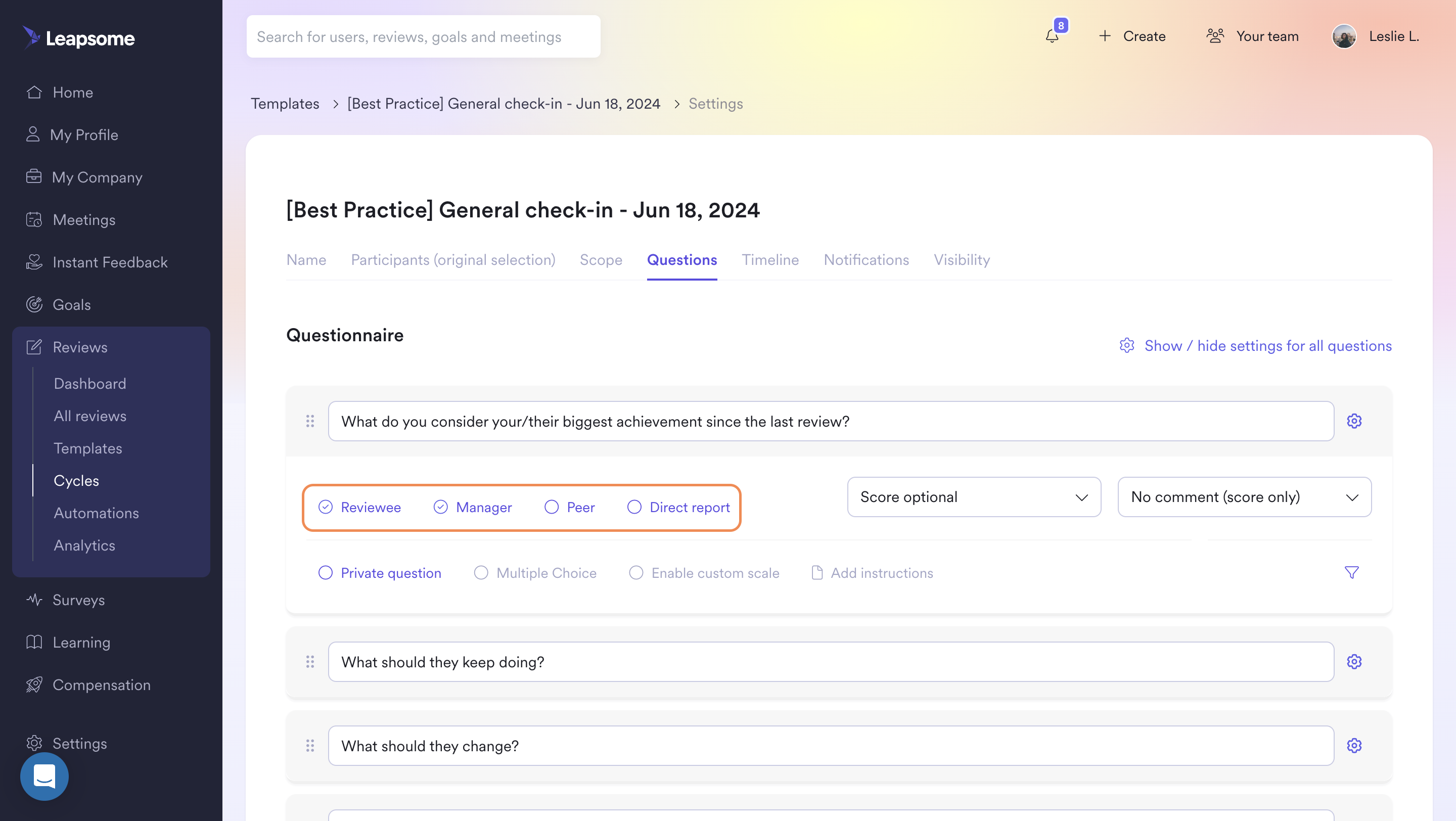Click the Meetings calendar icon
The width and height of the screenshot is (1456, 821).
click(34, 219)
